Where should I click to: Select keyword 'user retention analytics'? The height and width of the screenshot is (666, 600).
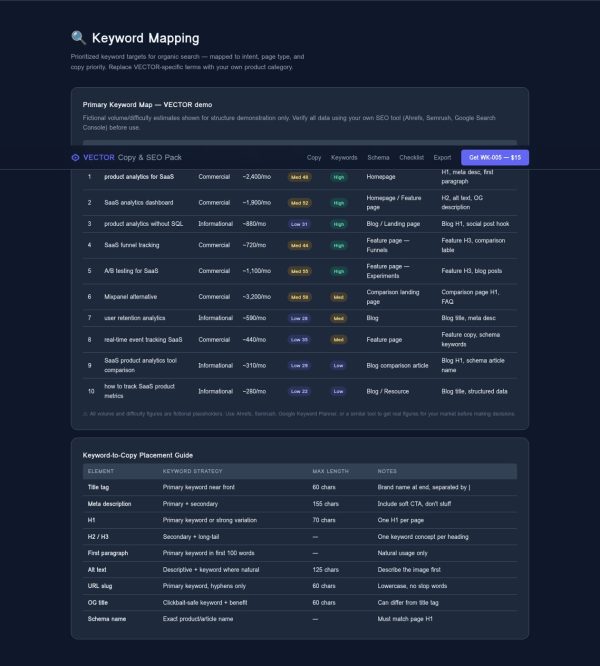click(x=135, y=318)
